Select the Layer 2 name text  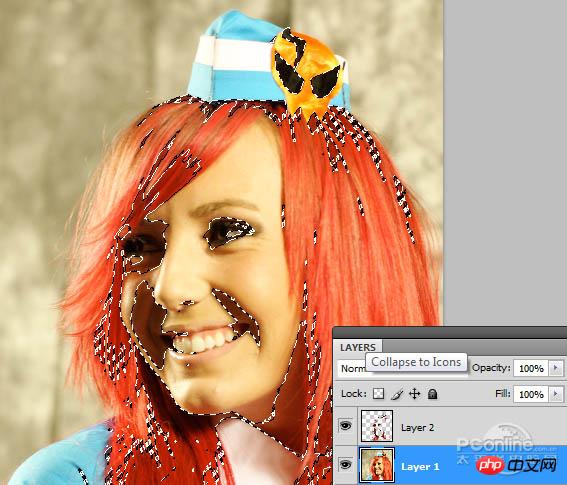coord(417,427)
